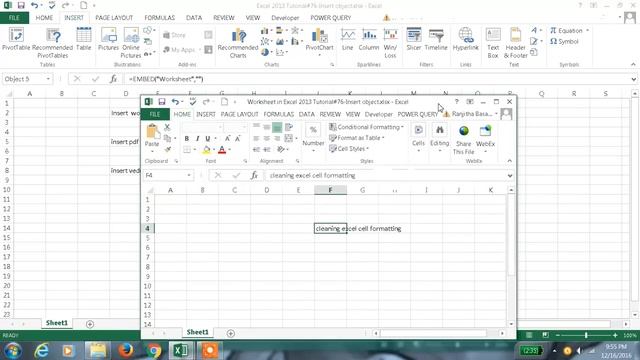Open Recommended Charts
This screenshot has width=640, height=360.
coord(238,43)
